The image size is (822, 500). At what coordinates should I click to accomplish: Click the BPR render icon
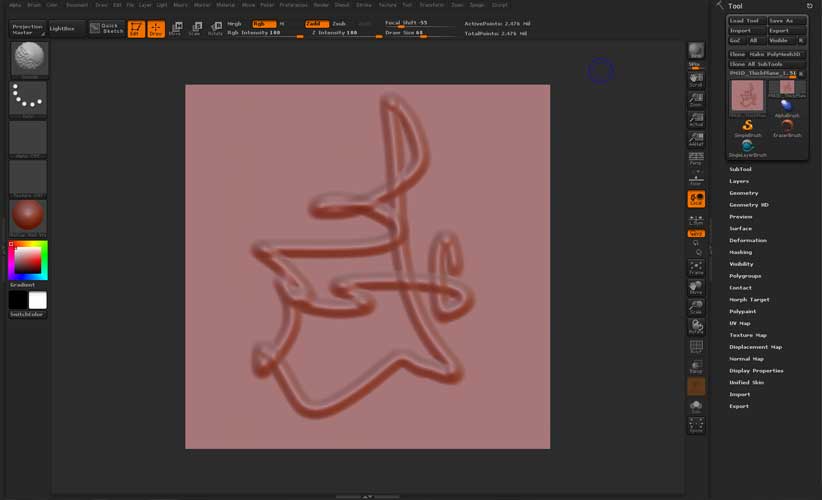pos(696,51)
